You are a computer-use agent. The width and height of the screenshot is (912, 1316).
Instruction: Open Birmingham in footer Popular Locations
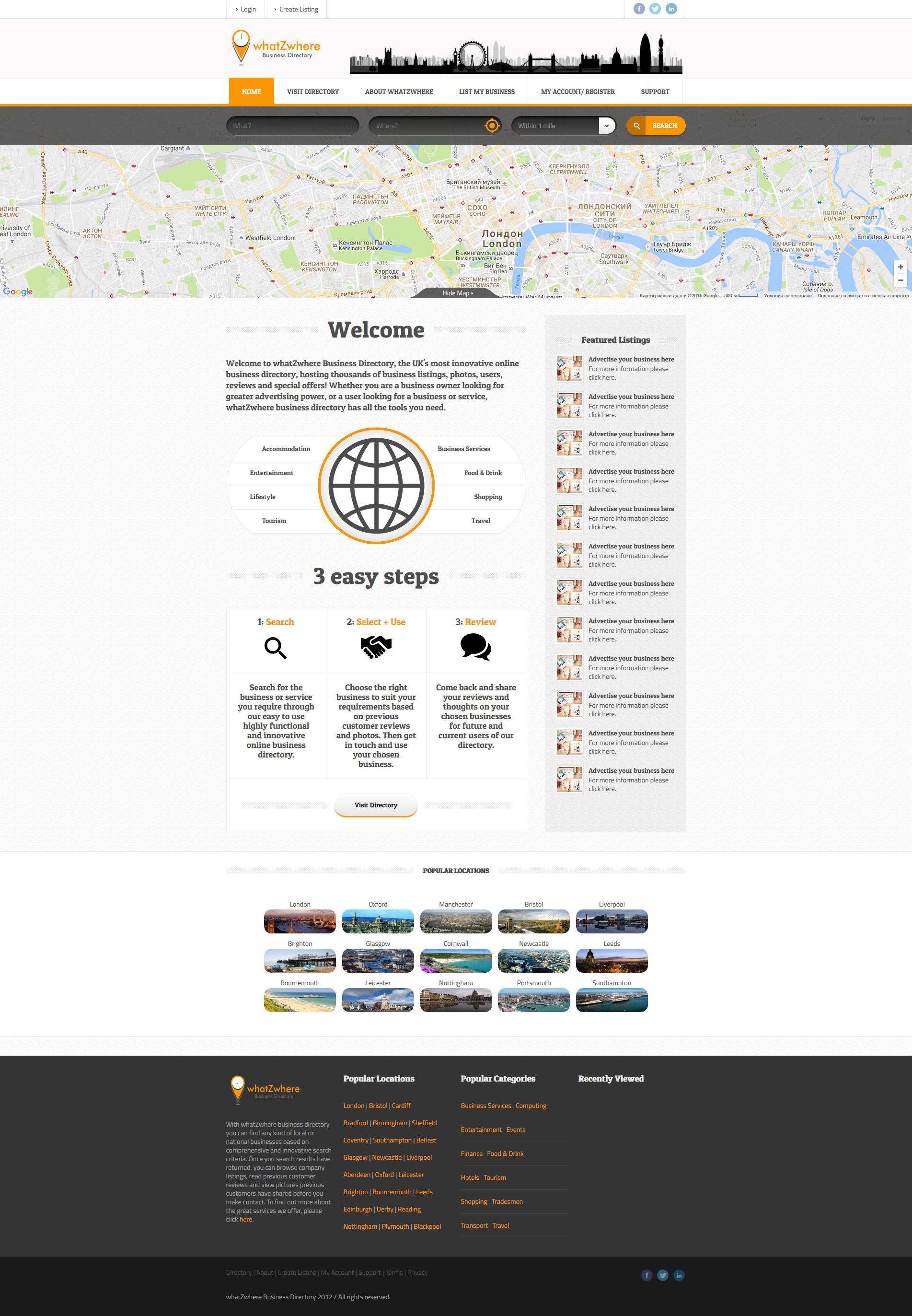(390, 1123)
